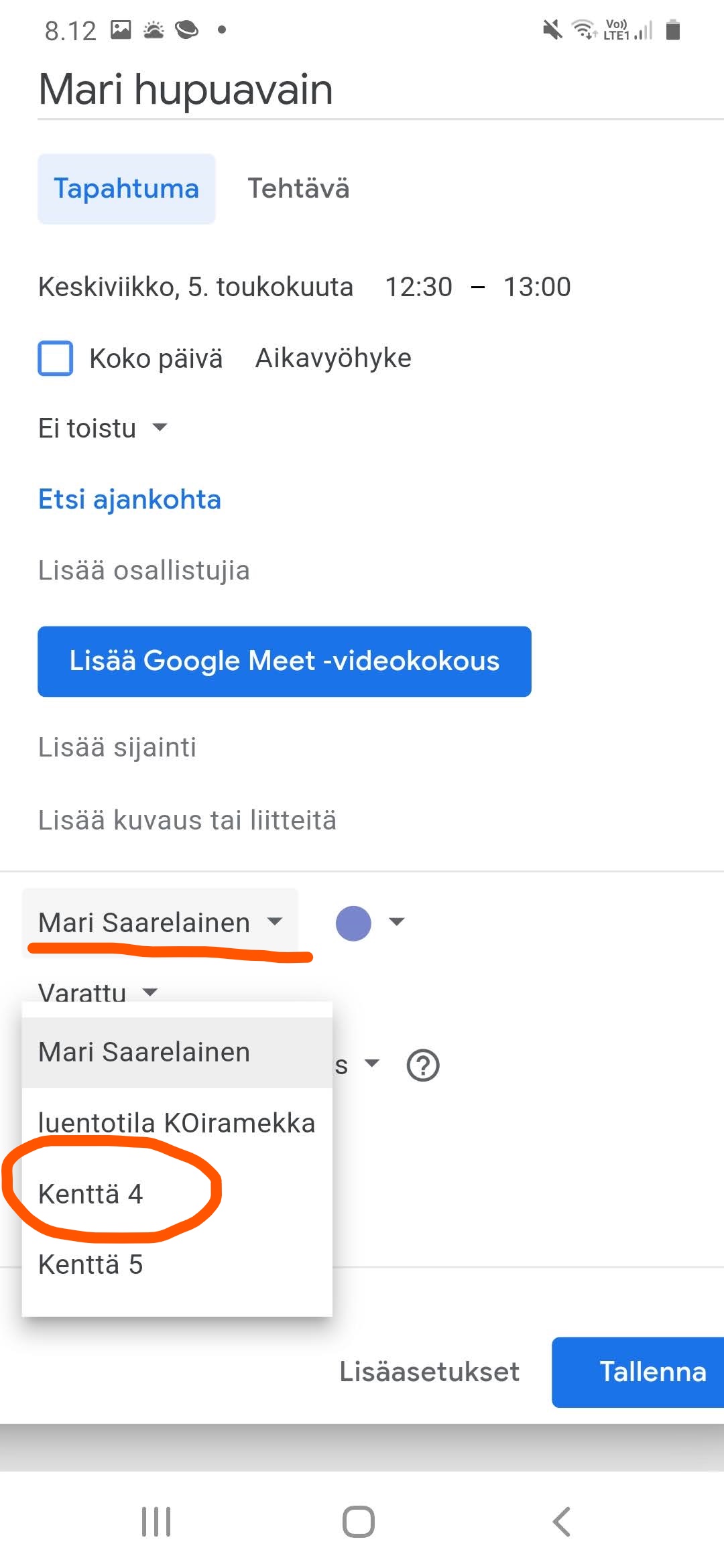Click the purple event color circle
Viewport: 724px width, 1568px height.
(x=353, y=923)
